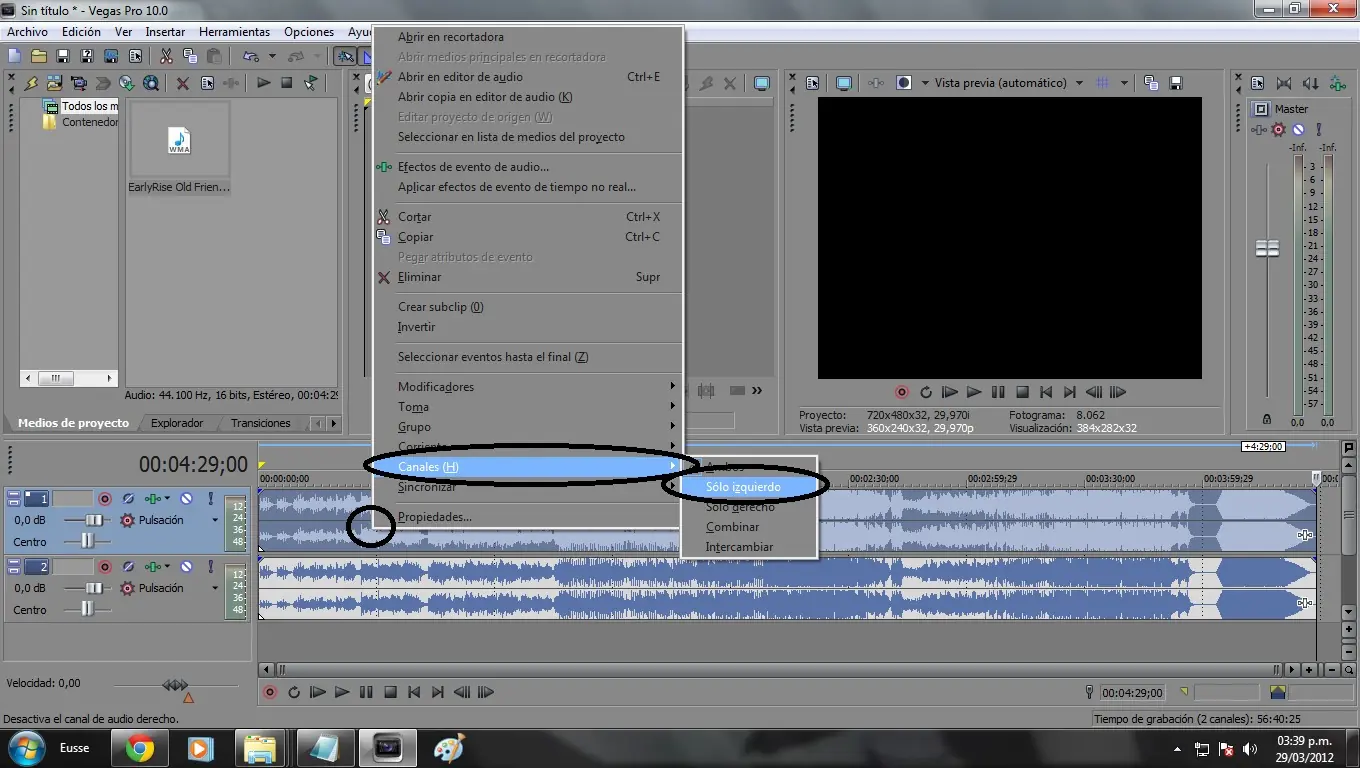Switch to the Transiciones tab
The height and width of the screenshot is (768, 1360).
261,423
